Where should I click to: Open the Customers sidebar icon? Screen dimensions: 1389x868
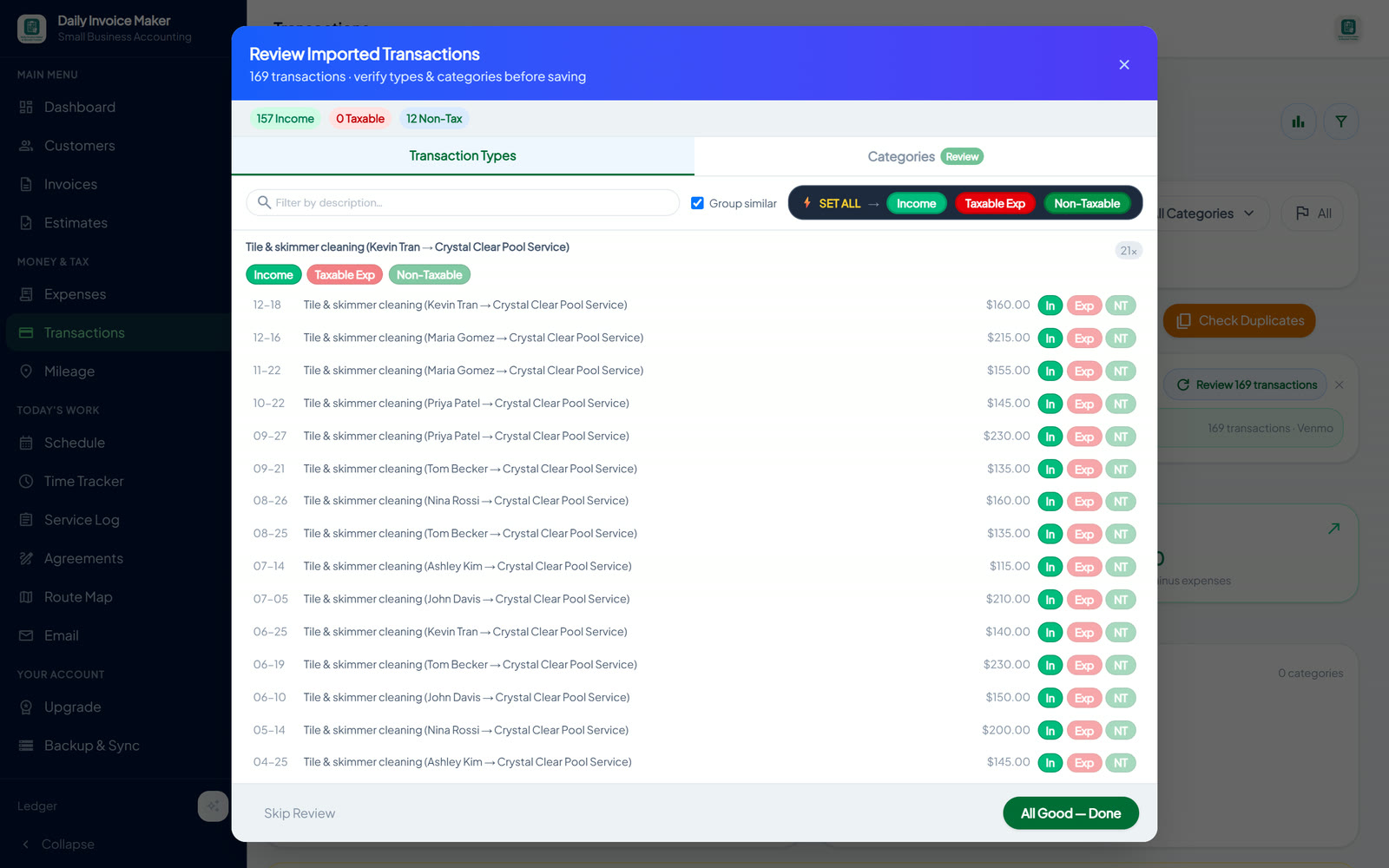click(26, 146)
